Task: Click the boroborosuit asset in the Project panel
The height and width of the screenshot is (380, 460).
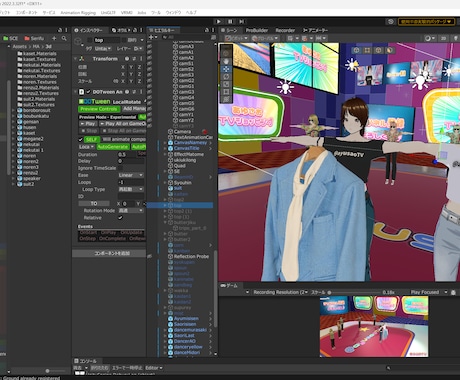Action: [x=34, y=110]
